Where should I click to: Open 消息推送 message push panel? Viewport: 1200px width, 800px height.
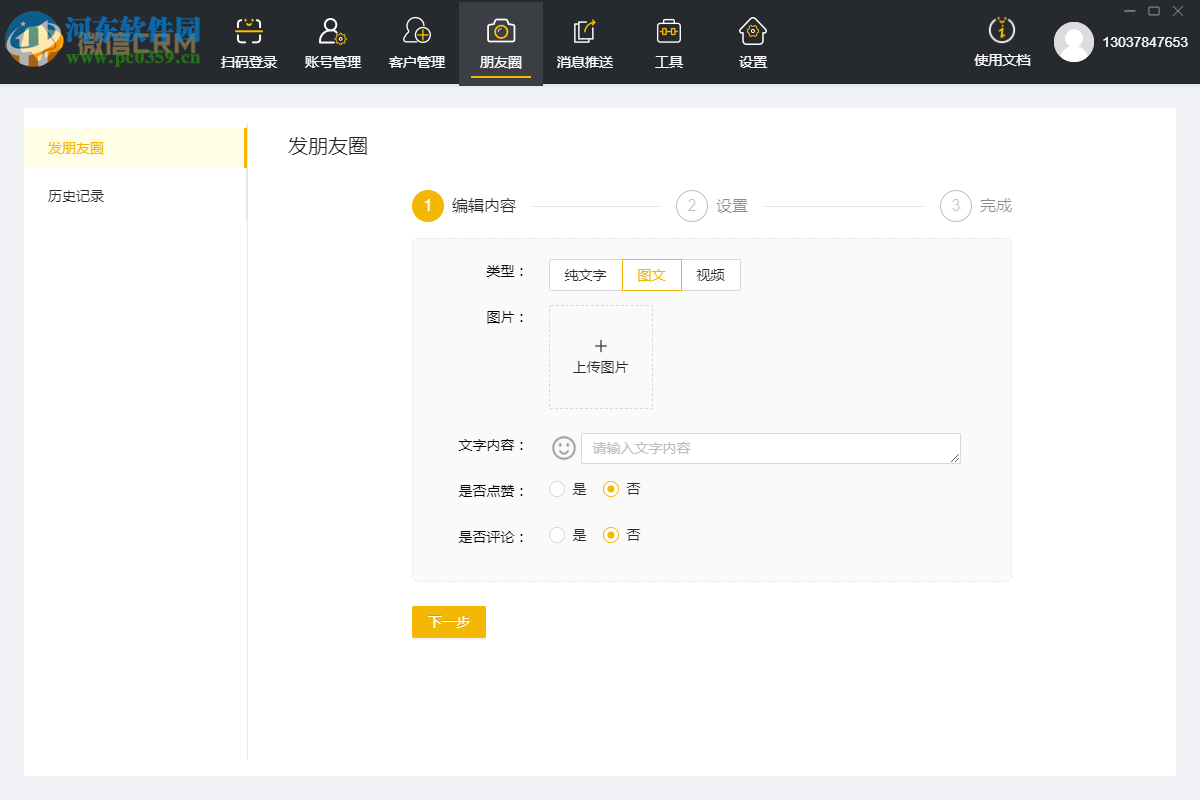(584, 40)
